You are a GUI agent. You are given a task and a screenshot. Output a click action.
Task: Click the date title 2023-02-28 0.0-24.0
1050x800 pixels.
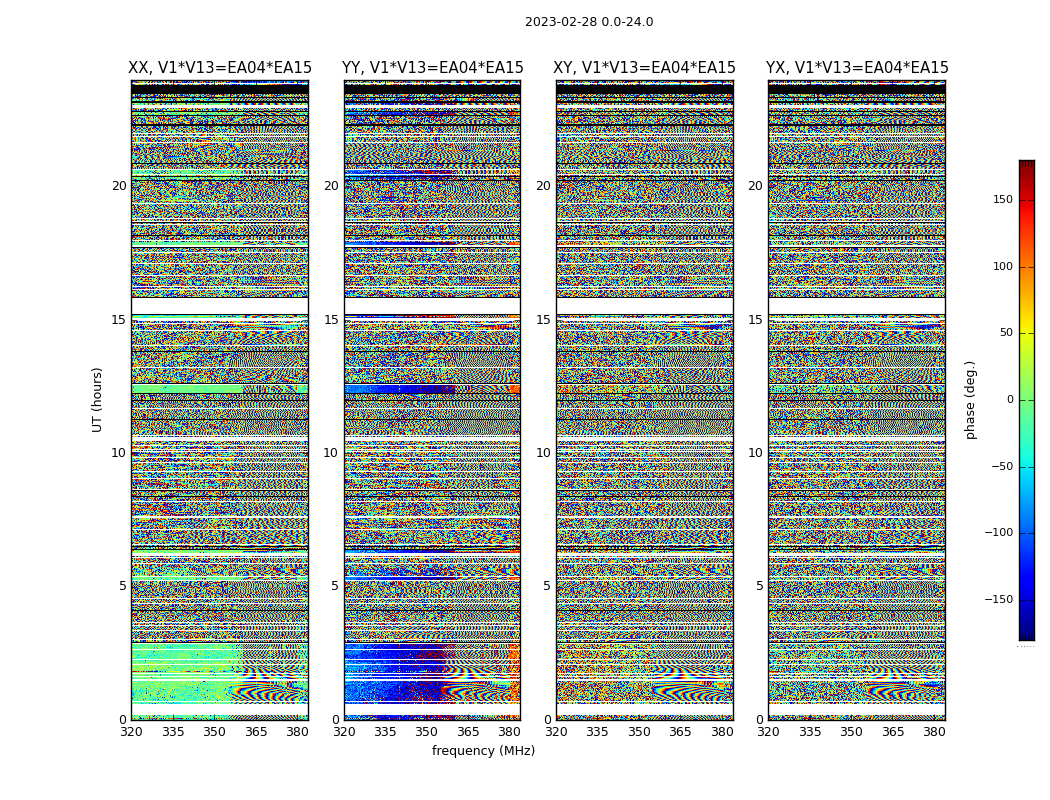point(589,22)
